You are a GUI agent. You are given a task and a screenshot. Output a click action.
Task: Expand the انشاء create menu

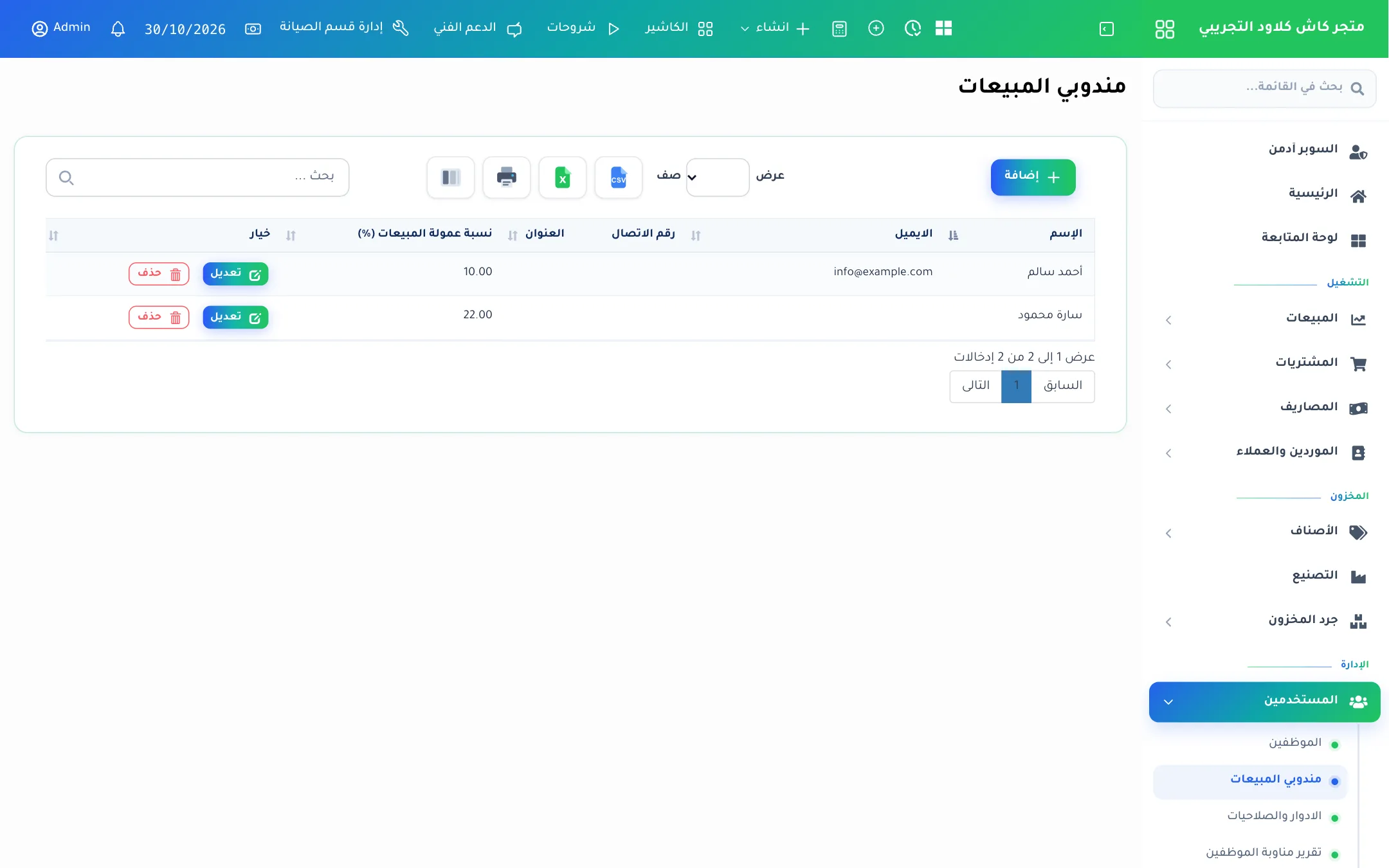(x=774, y=28)
